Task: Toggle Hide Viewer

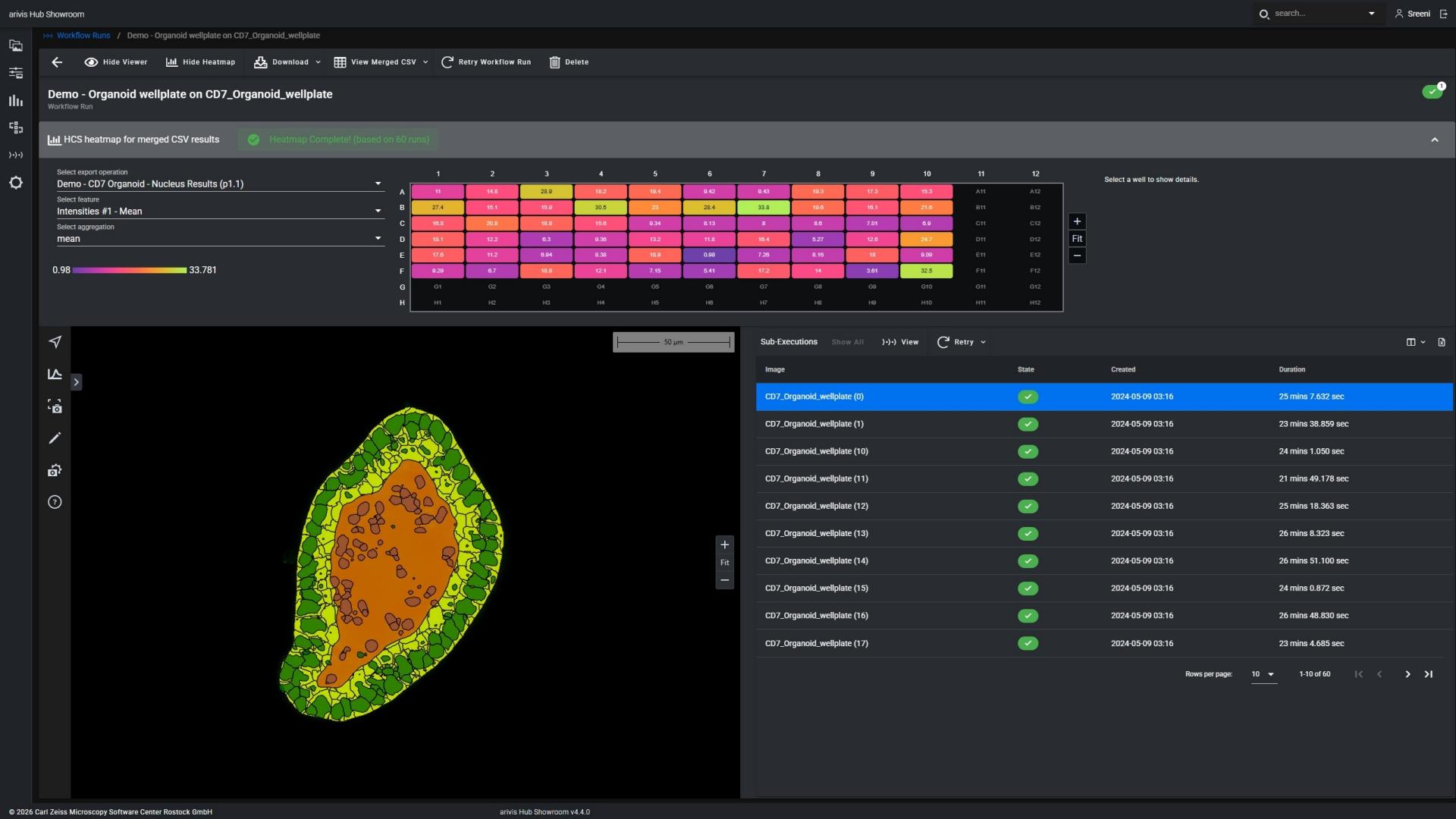Action: [116, 62]
